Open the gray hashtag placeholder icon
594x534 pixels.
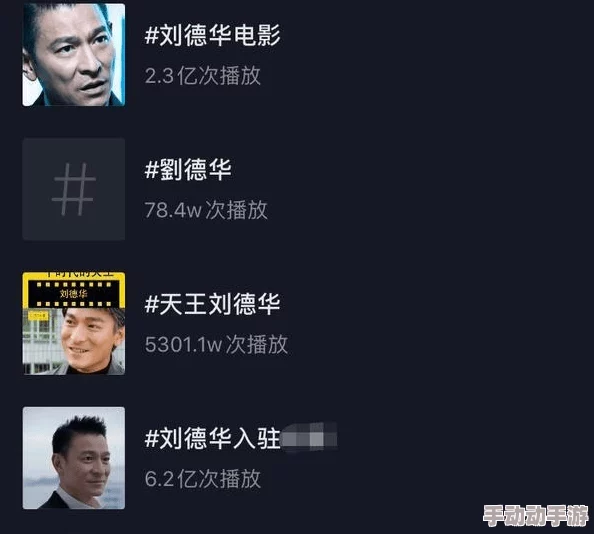click(x=73, y=189)
